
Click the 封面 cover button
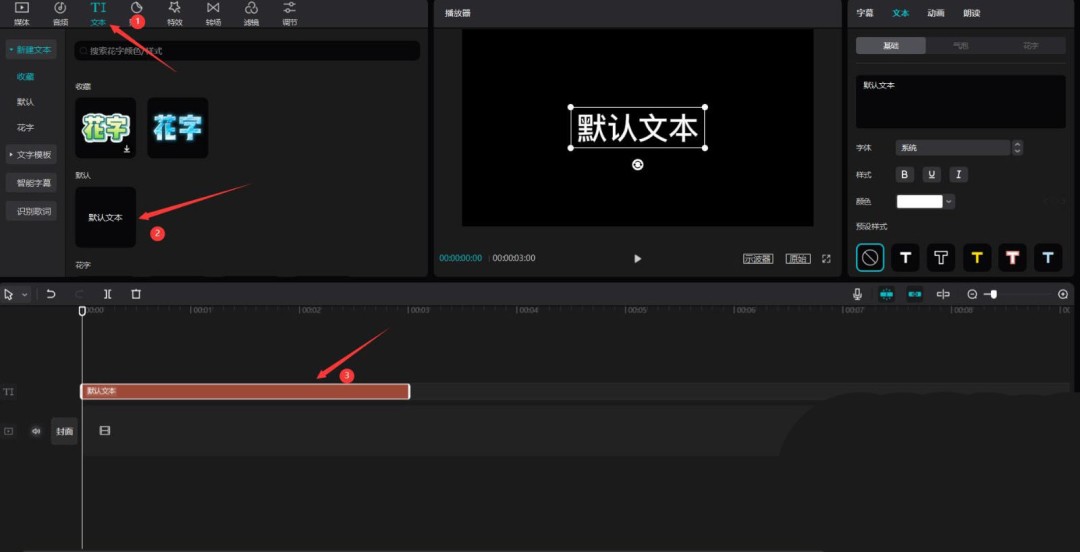click(64, 431)
